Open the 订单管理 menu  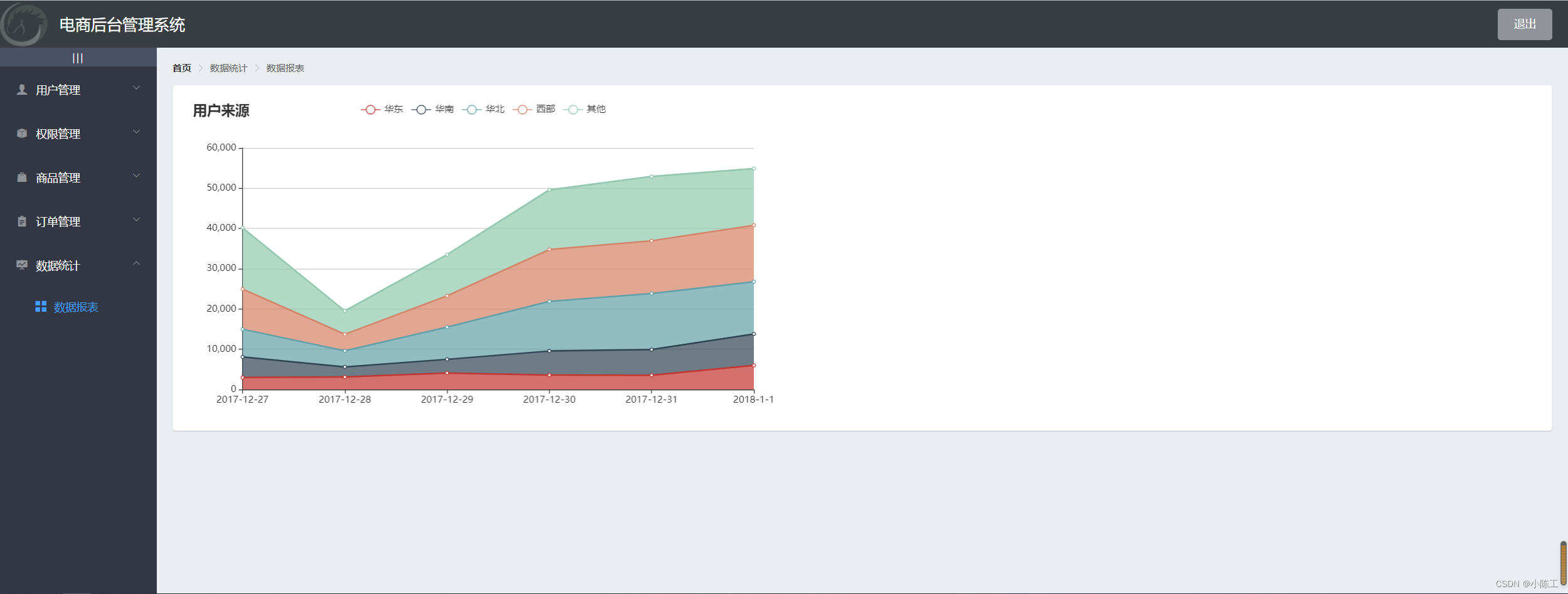tap(78, 221)
